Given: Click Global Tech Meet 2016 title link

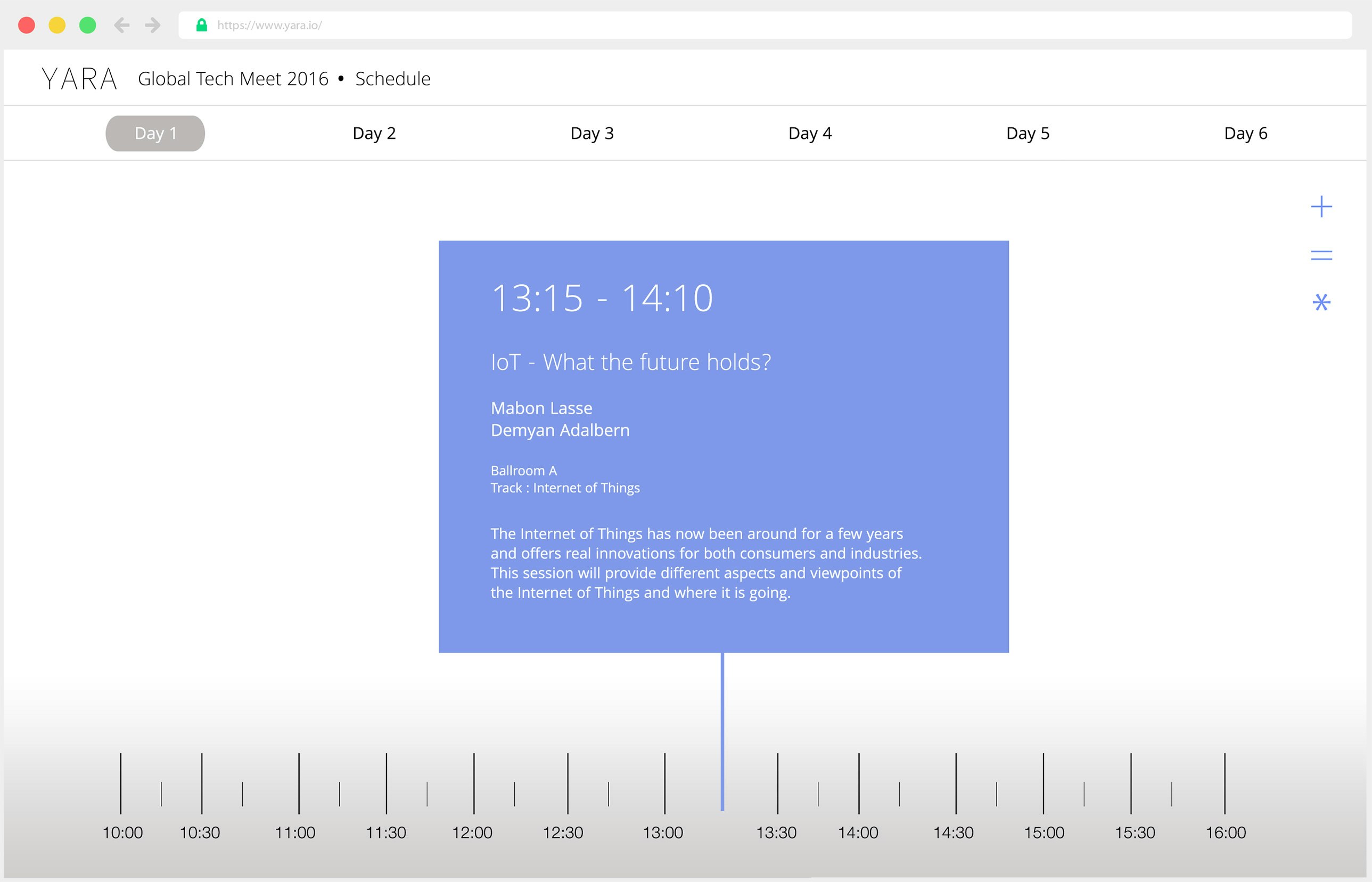Looking at the screenshot, I should [x=233, y=79].
